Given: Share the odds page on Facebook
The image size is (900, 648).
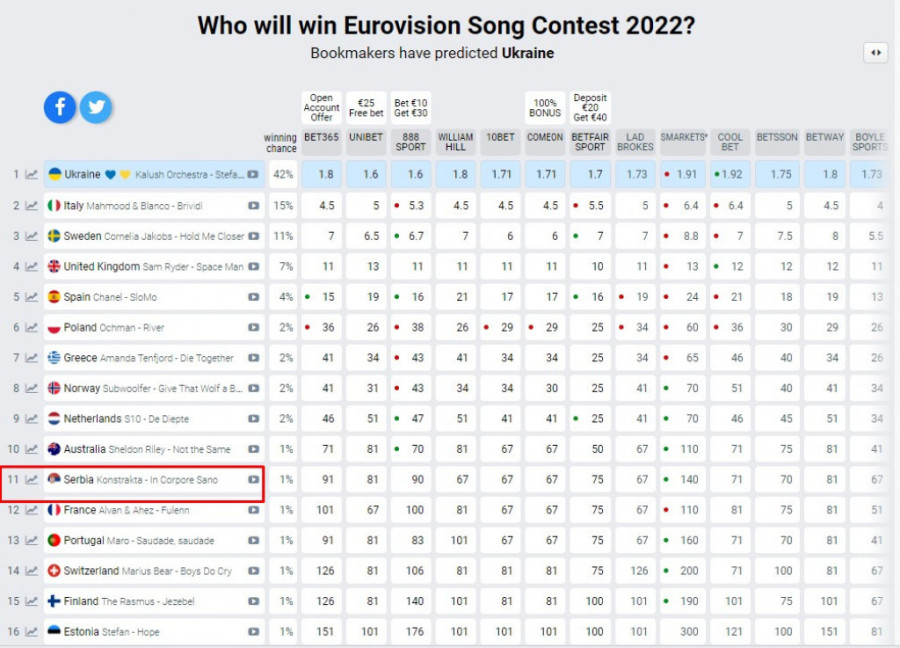Looking at the screenshot, I should 59,107.
